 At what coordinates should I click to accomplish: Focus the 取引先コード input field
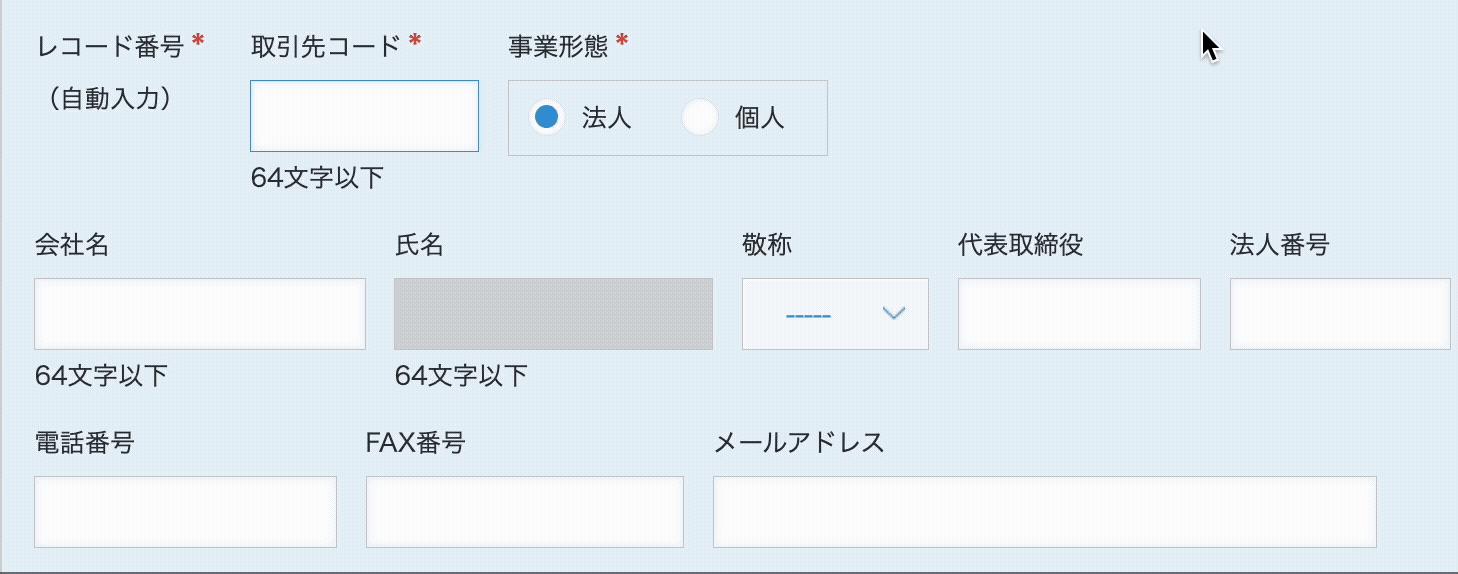(364, 116)
